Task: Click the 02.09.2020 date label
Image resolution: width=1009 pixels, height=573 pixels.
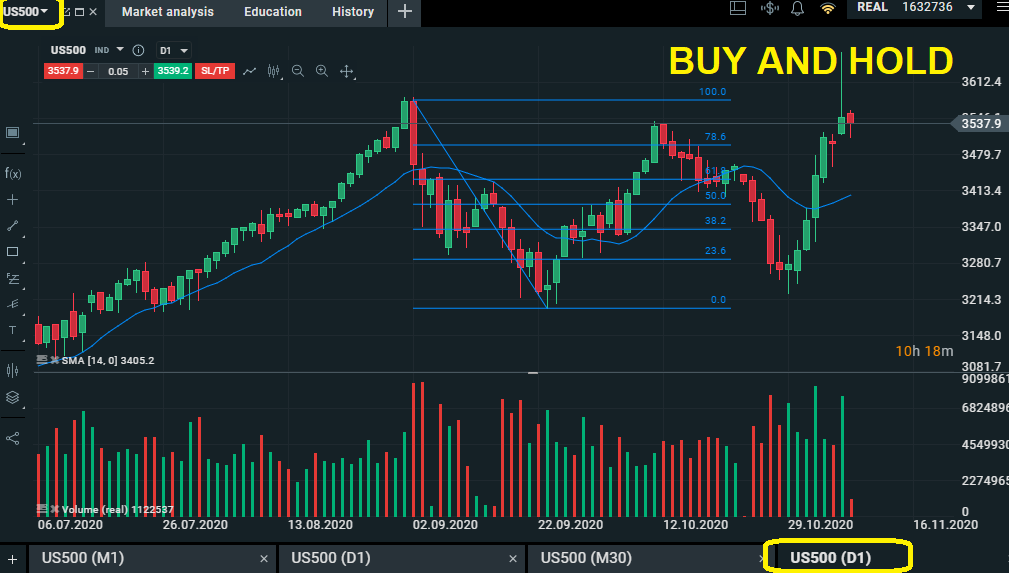Action: pyautogui.click(x=445, y=525)
